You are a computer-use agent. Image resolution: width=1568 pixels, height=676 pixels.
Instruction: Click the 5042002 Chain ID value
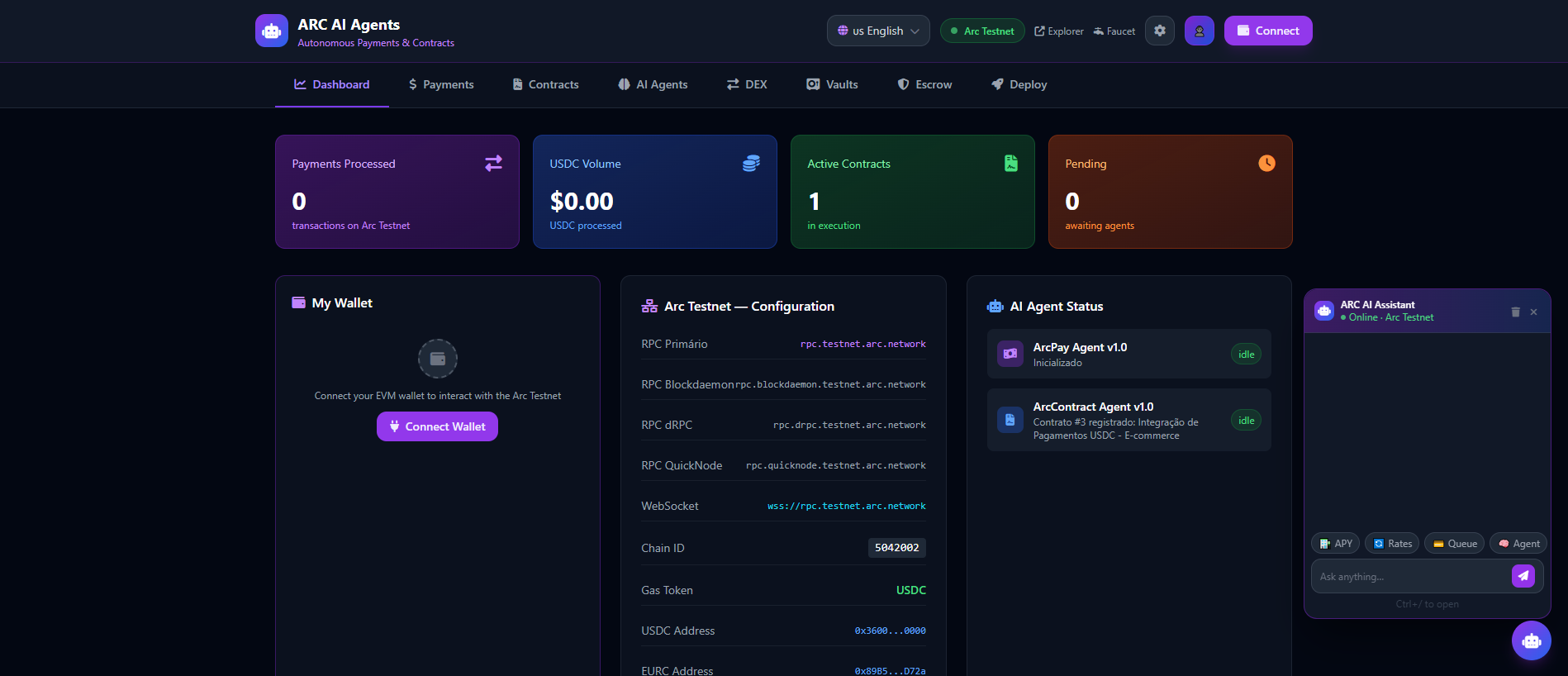[896, 547]
